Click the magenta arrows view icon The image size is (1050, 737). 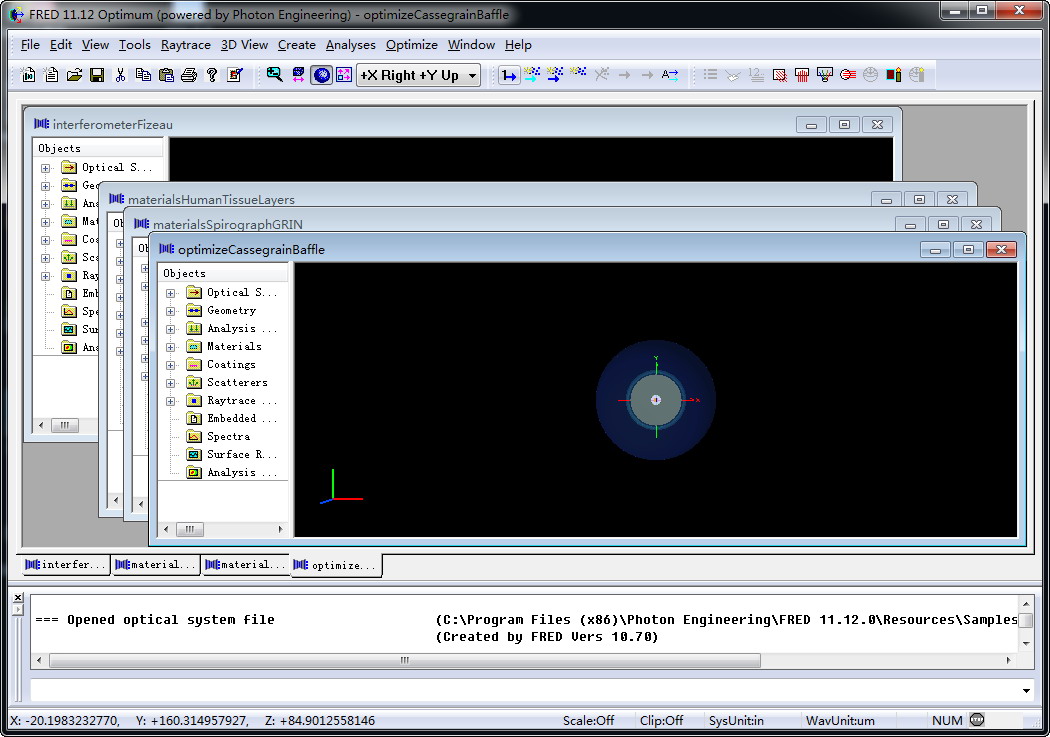(344, 75)
